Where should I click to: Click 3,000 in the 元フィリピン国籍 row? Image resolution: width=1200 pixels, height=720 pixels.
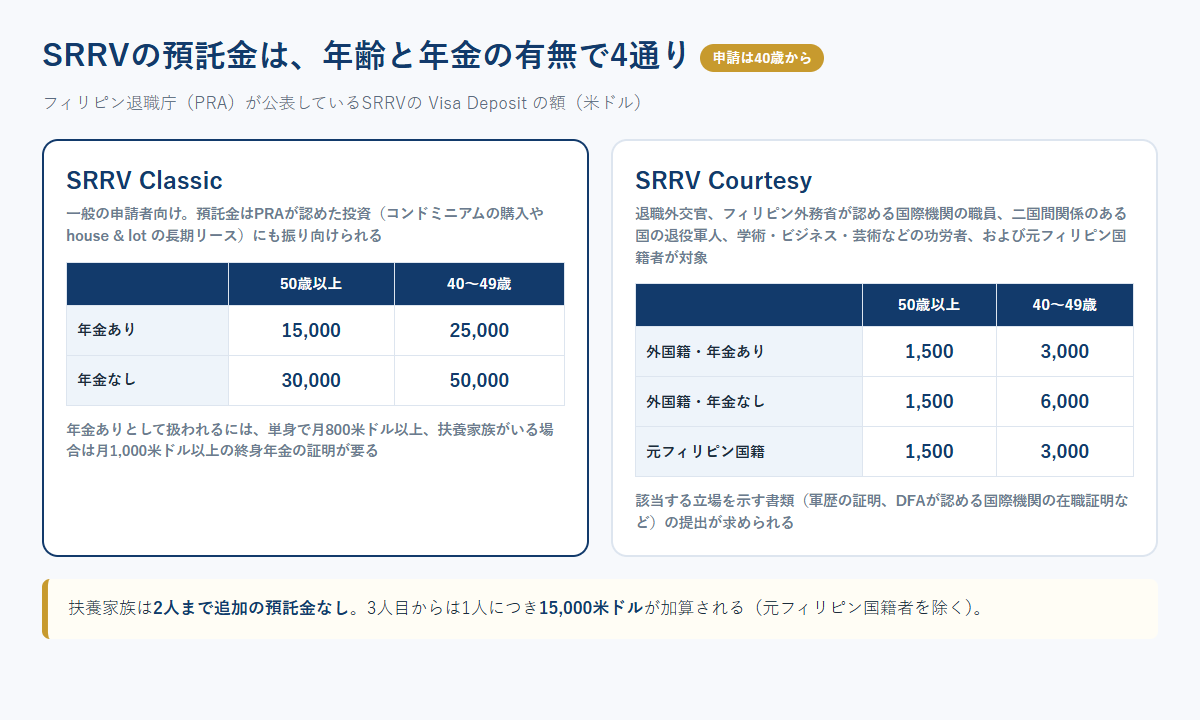pyautogui.click(x=1065, y=451)
